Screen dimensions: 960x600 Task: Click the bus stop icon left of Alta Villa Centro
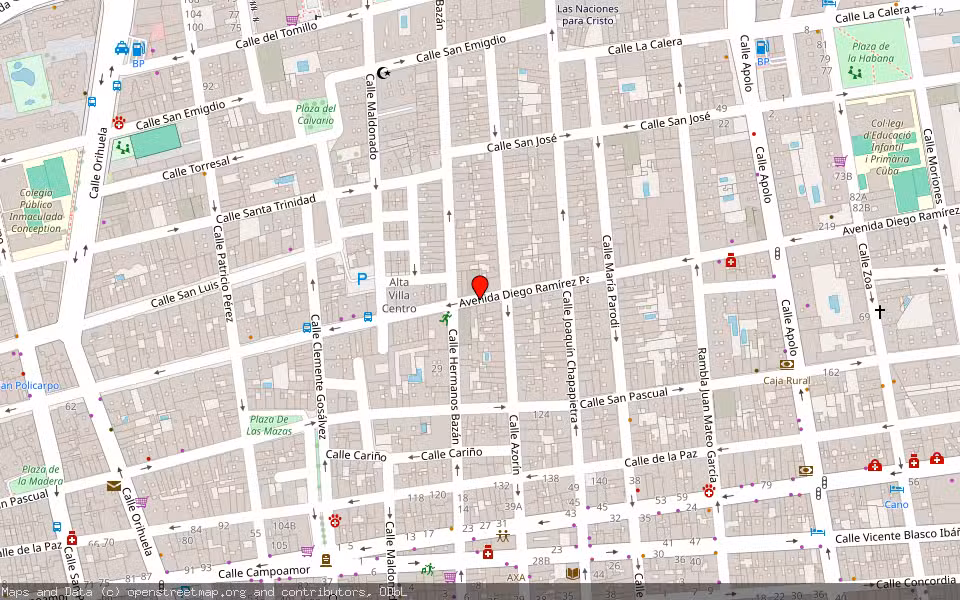point(368,317)
